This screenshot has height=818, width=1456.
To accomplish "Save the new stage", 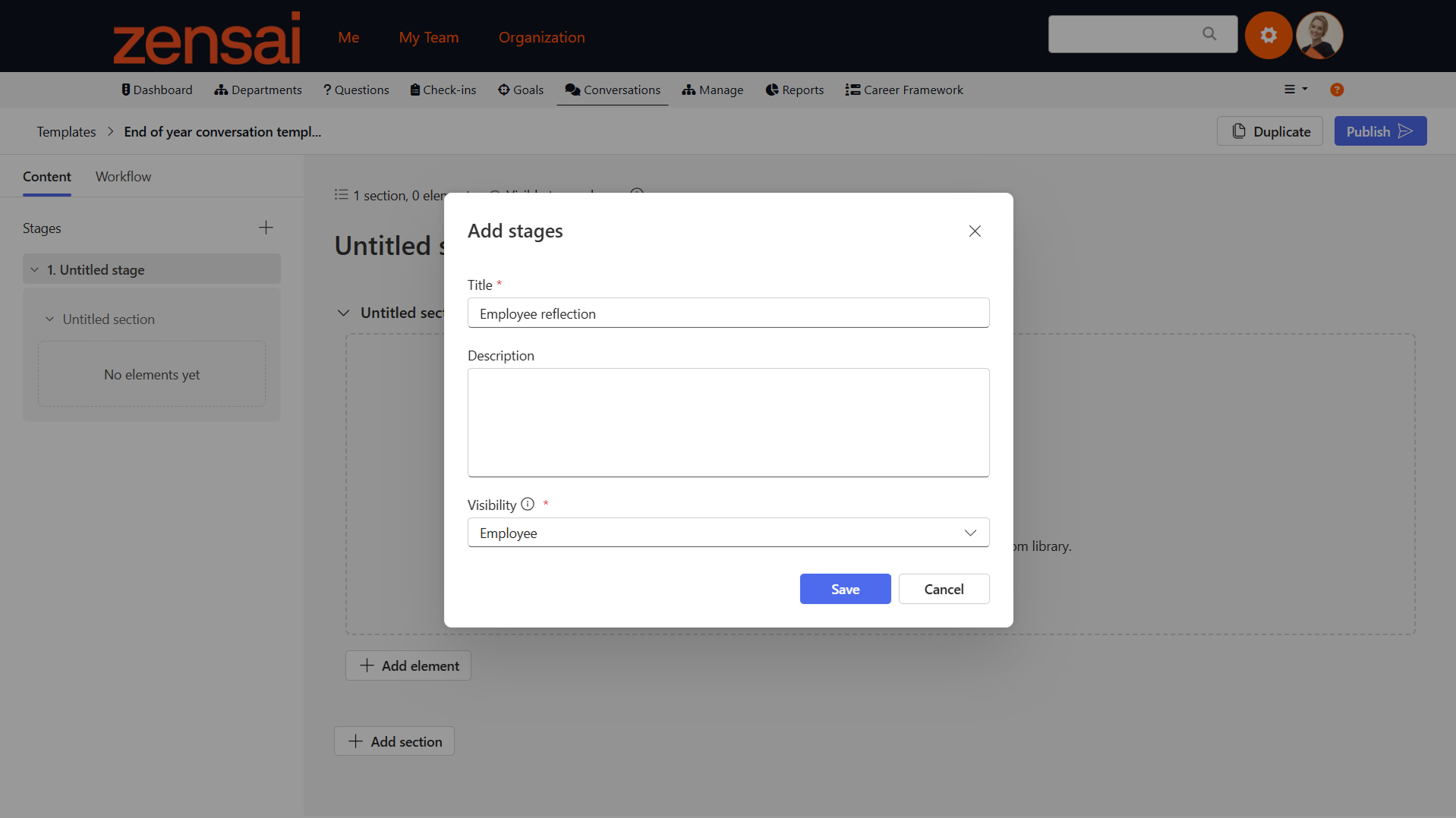I will 845,589.
